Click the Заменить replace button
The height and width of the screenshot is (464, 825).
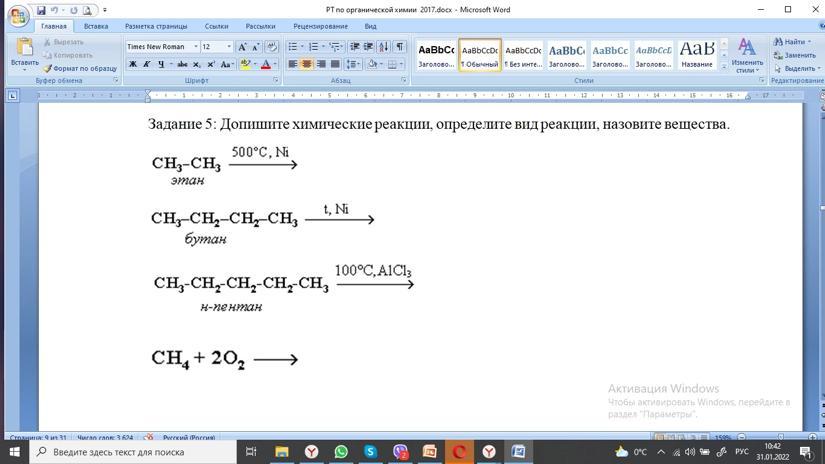click(794, 55)
